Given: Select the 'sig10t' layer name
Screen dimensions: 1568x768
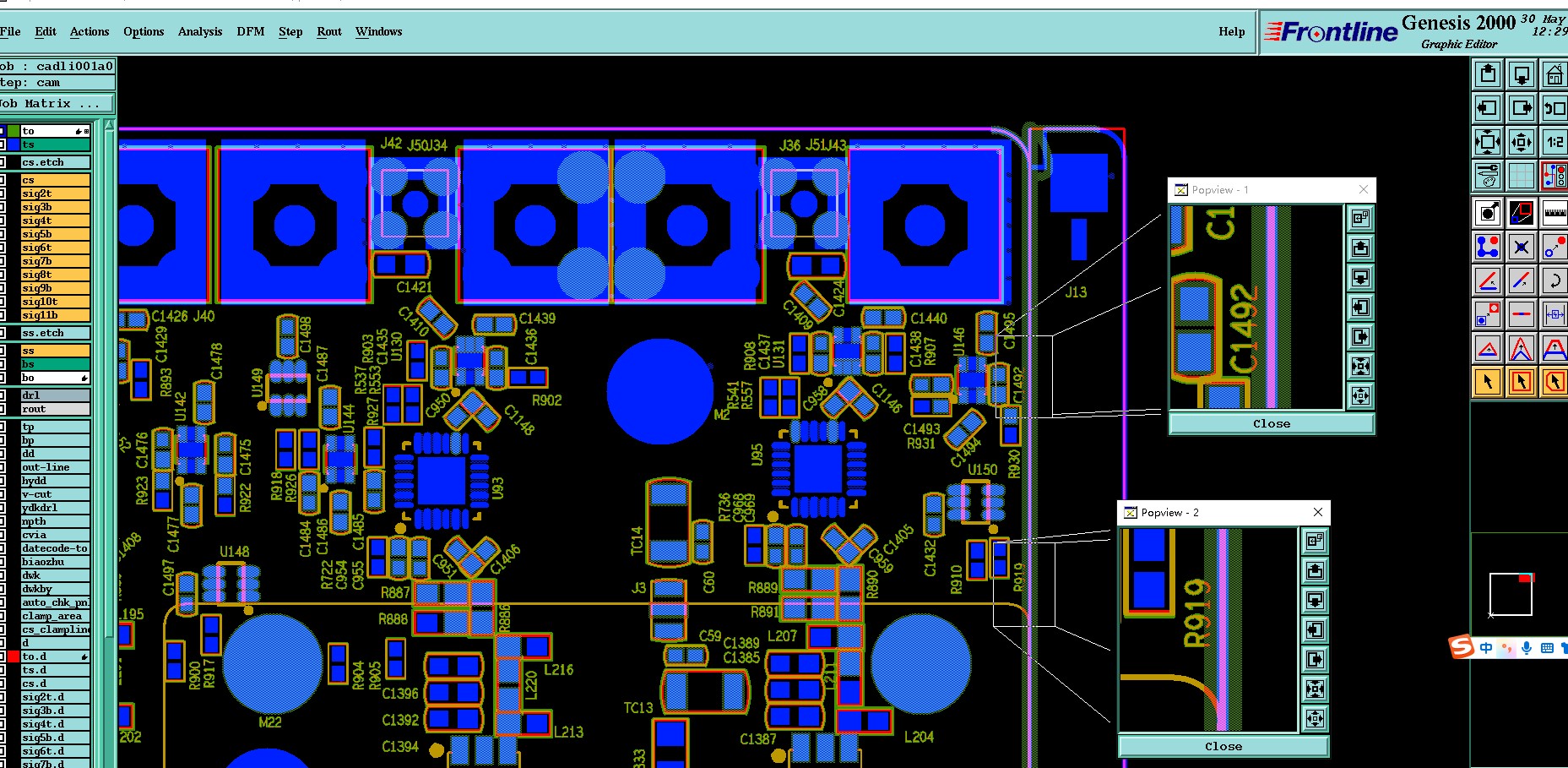Looking at the screenshot, I should tap(56, 302).
